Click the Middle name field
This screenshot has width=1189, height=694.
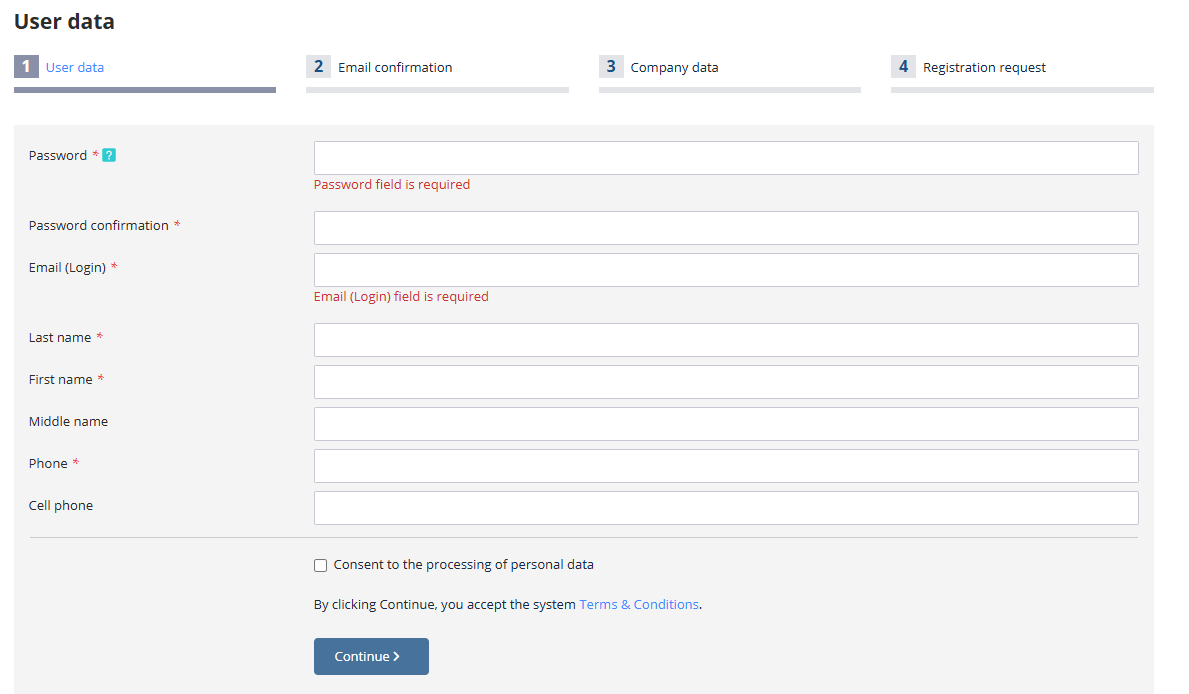(x=726, y=424)
